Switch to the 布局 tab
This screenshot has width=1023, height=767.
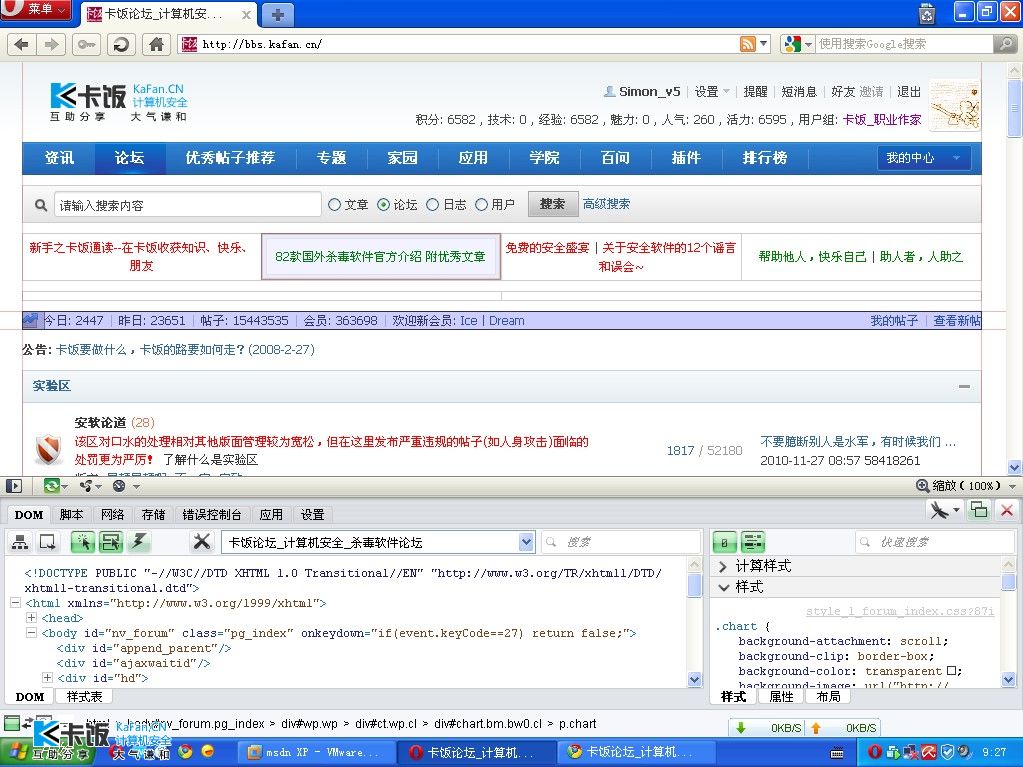click(828, 697)
